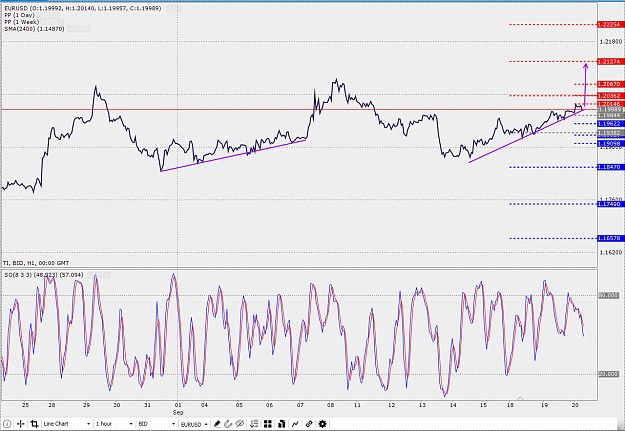Select the PP (1 Day) indicator label
Image resolution: width=625 pixels, height=431 pixels.
(20, 15)
